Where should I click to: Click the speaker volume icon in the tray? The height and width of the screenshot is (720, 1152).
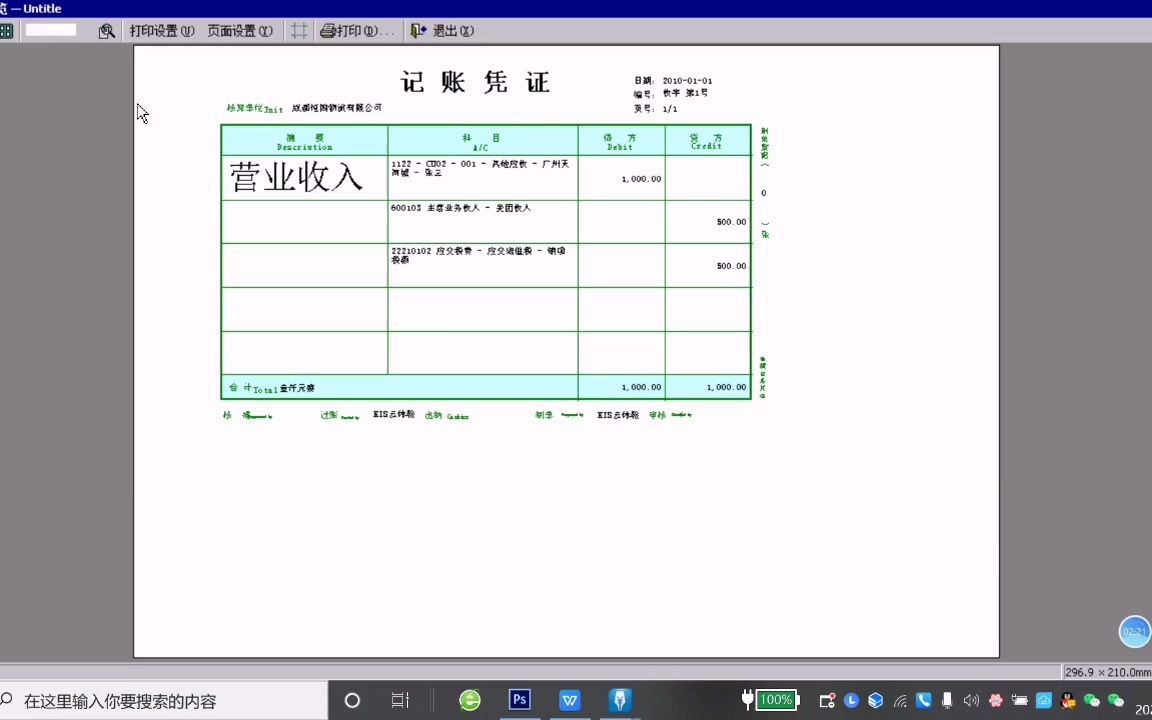click(970, 700)
